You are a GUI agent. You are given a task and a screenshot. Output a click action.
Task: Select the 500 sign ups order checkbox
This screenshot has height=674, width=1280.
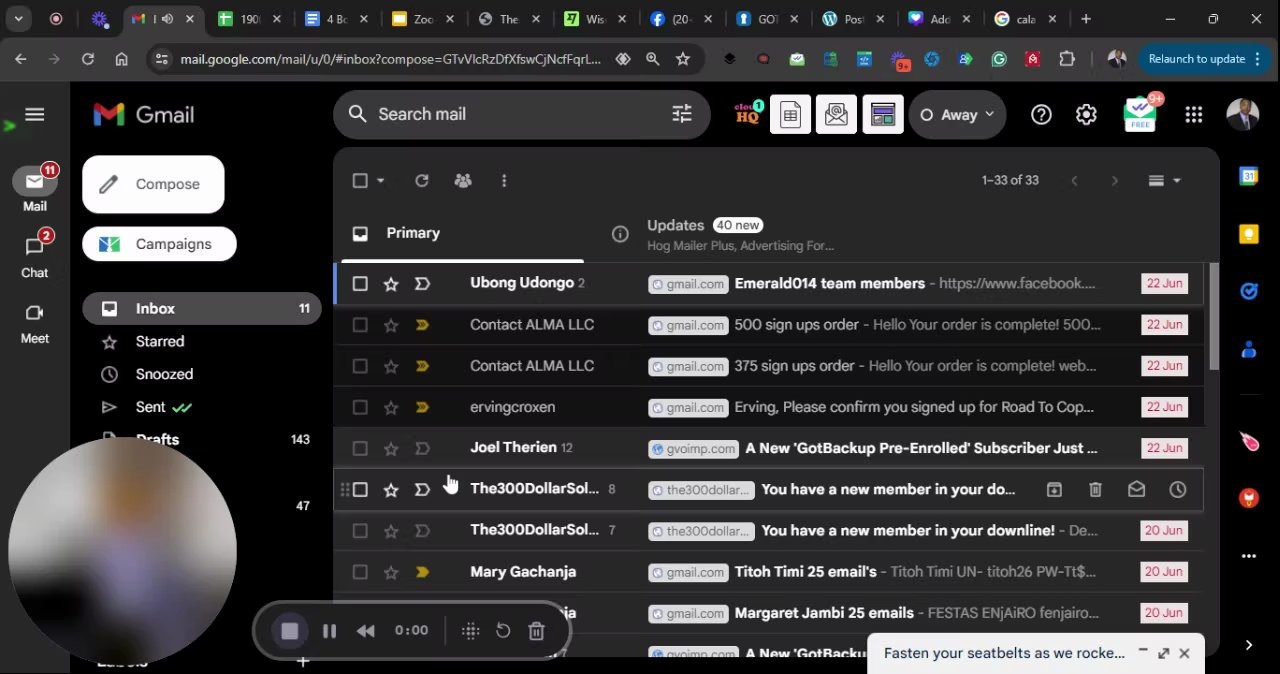pos(360,325)
